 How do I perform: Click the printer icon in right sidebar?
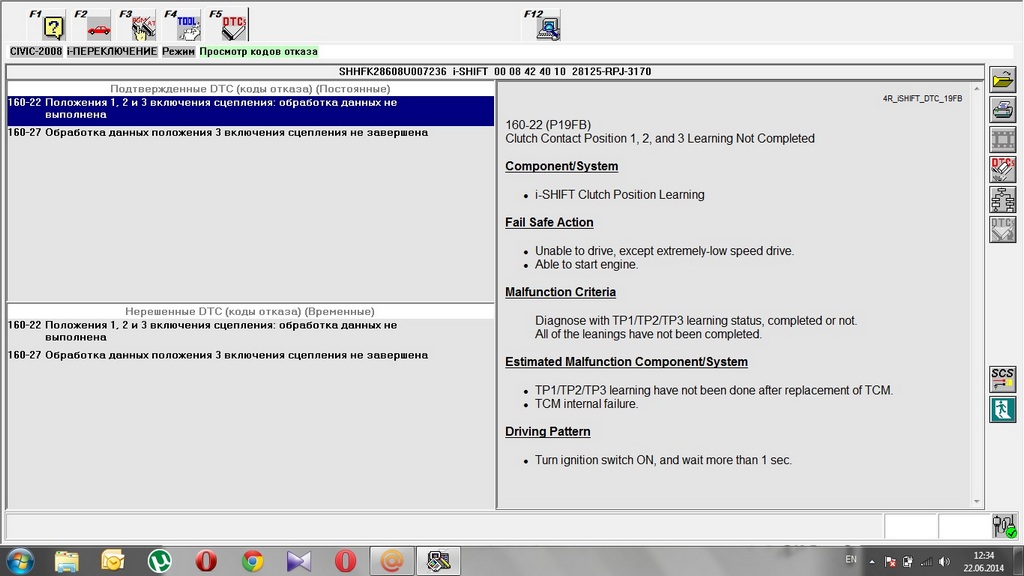point(1002,110)
